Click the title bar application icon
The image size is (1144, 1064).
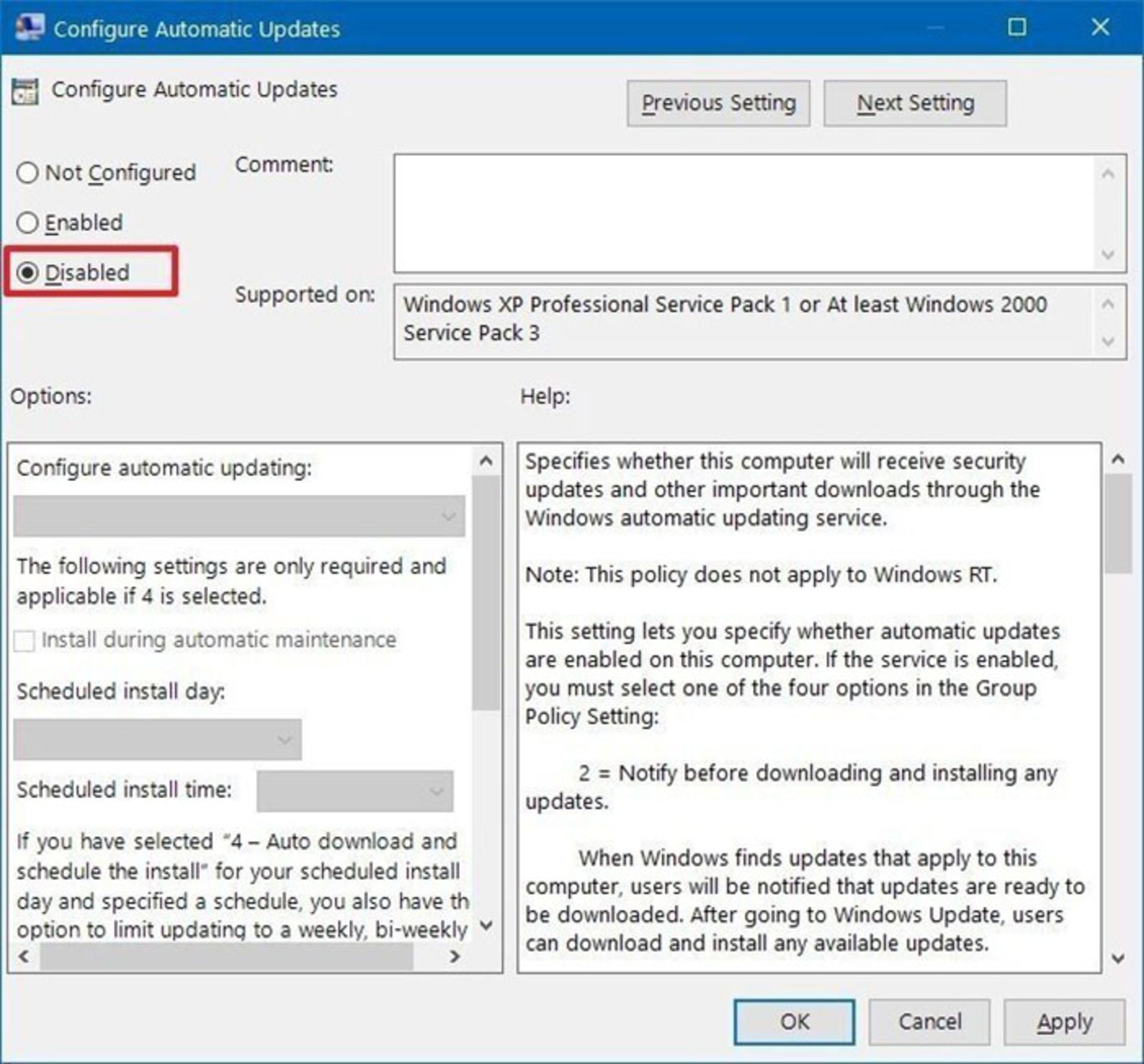point(29,28)
